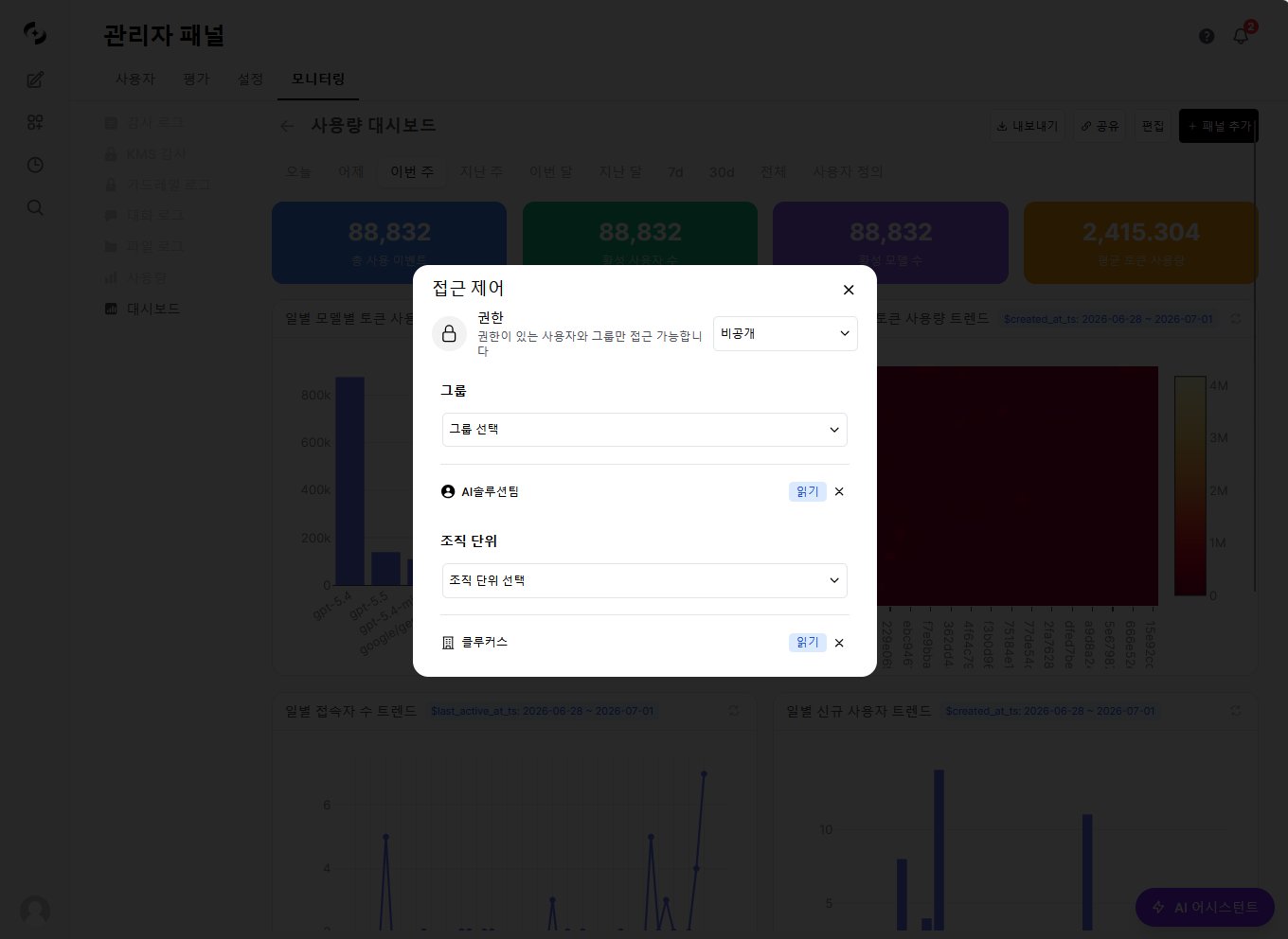
Task: Select 전체 time range
Action: (x=774, y=171)
